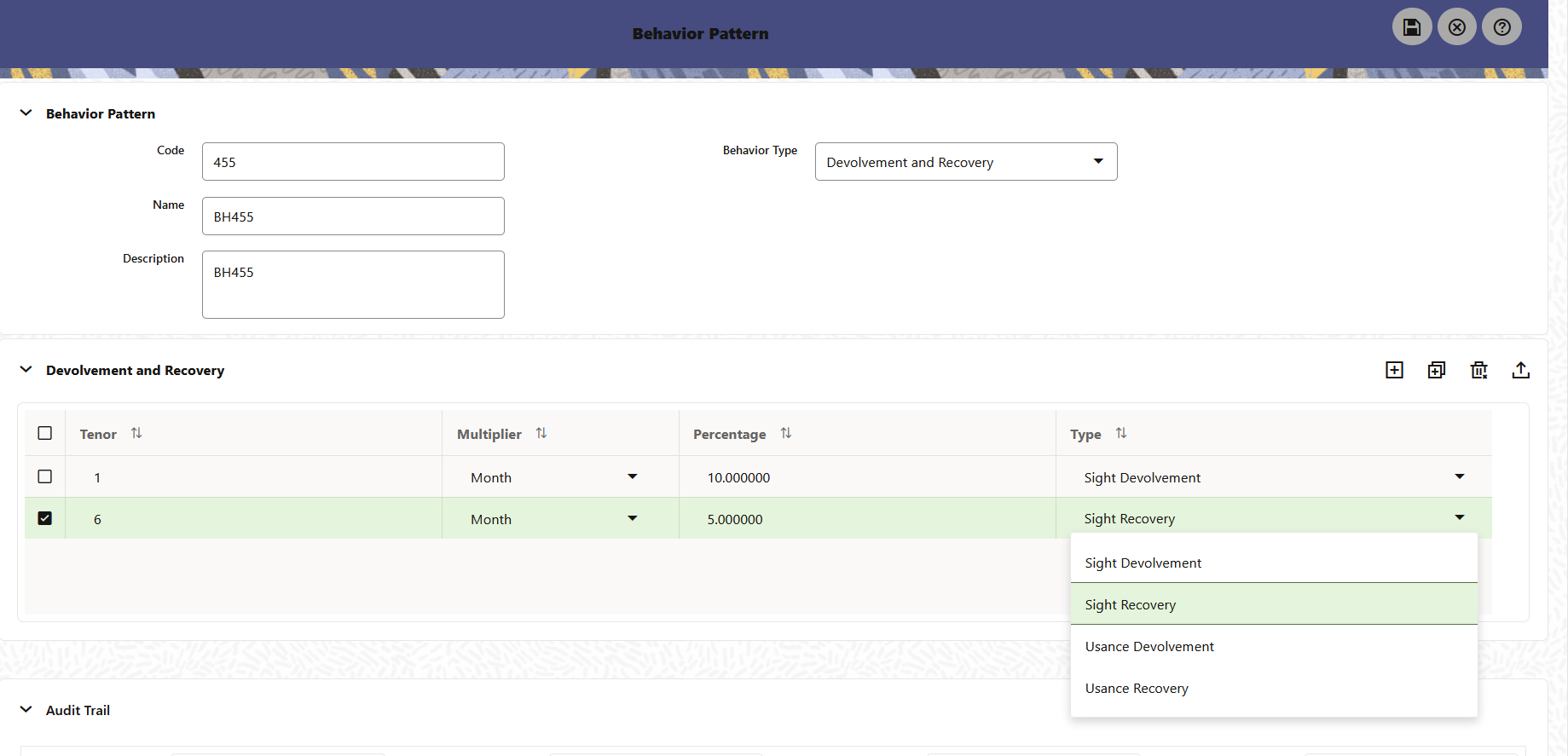Toggle the select-all header checkbox

[x=45, y=433]
